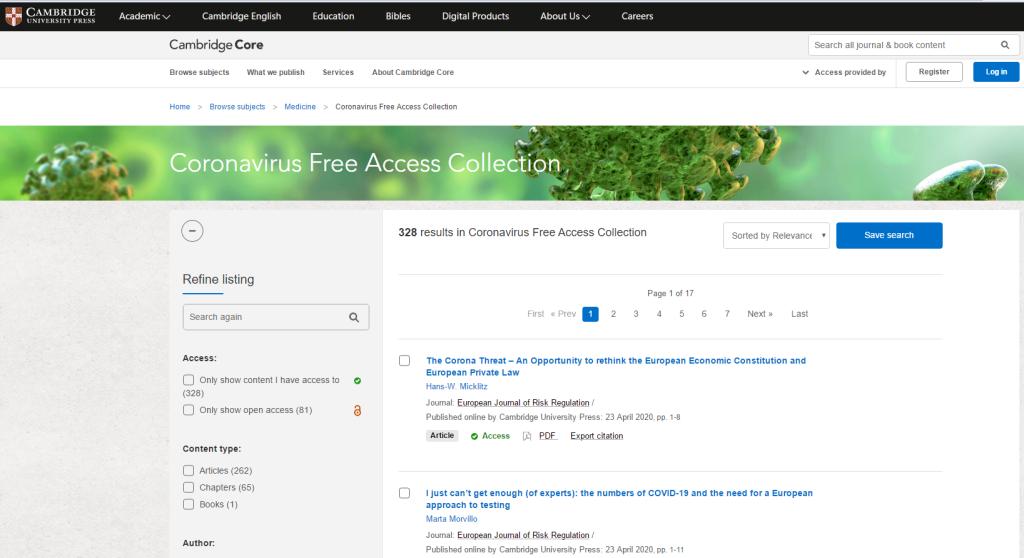
Task: Click the magnifier icon in top search bar
Action: click(1004, 45)
